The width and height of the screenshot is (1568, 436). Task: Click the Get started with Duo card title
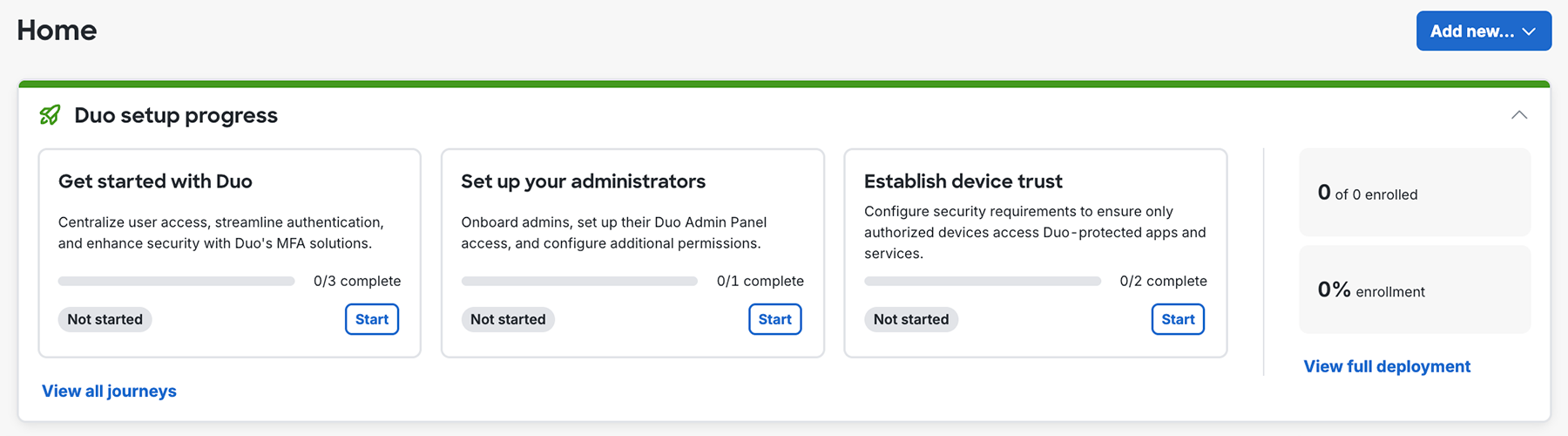[x=155, y=181]
